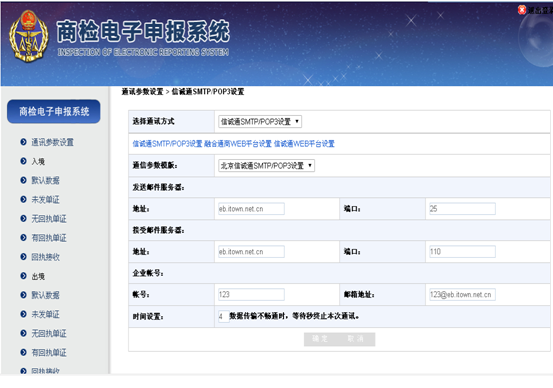Select the 有回执单证 item under 入境
Screen dimensions: 553x388
[49, 238]
